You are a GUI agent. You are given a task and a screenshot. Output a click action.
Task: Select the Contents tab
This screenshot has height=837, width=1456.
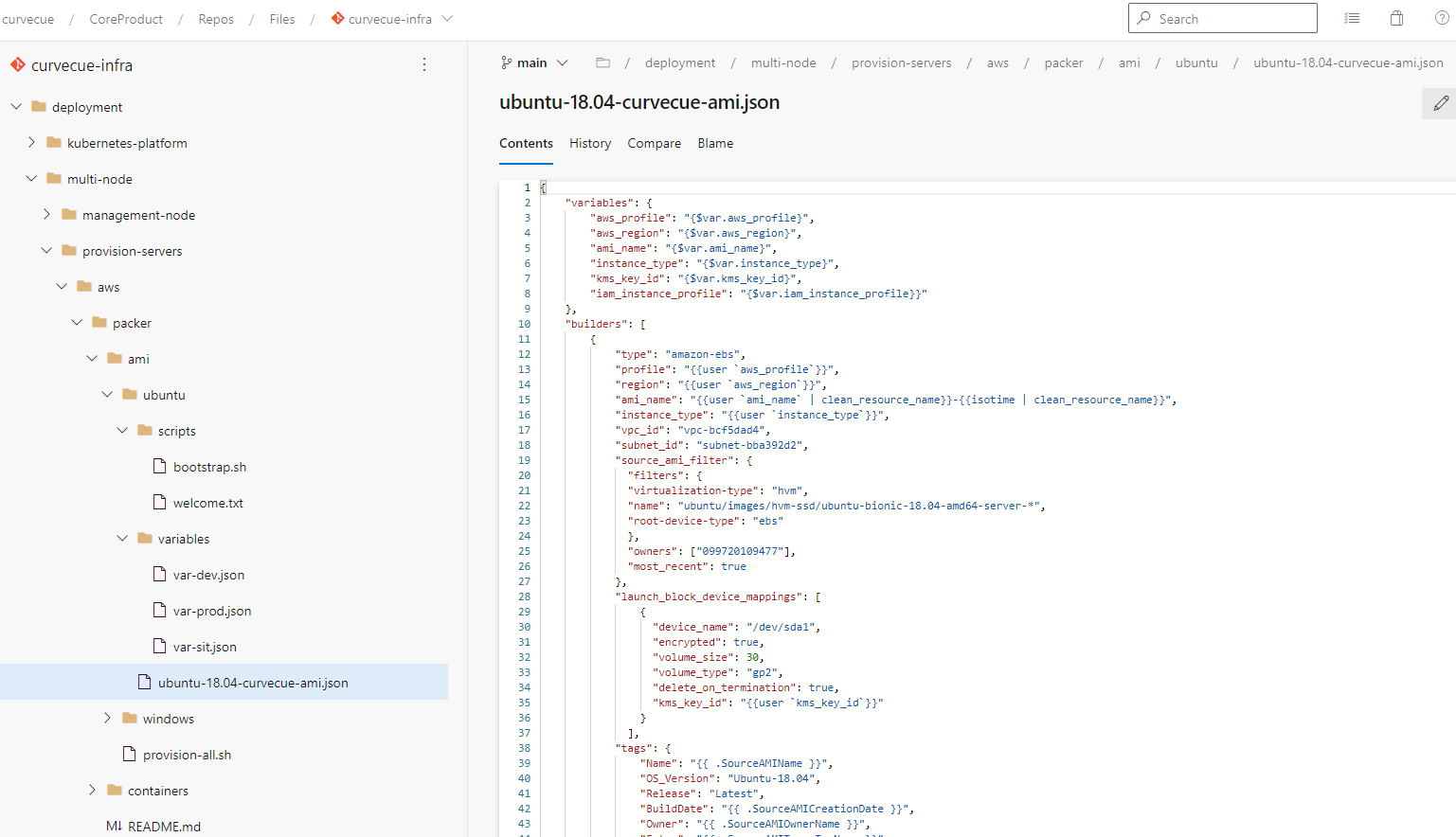click(526, 143)
